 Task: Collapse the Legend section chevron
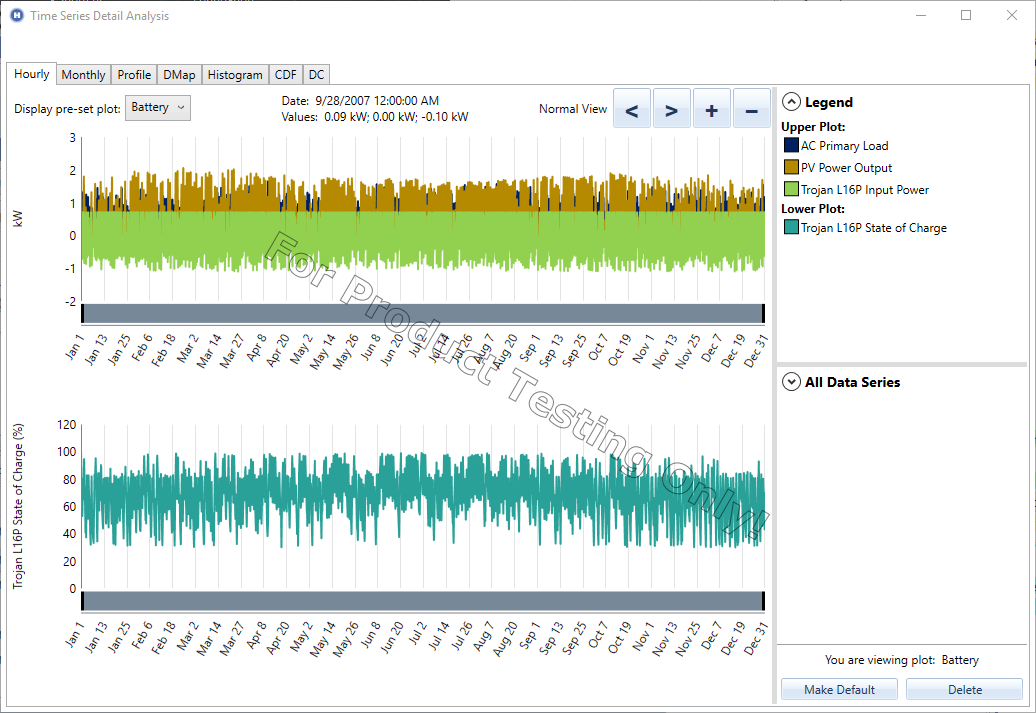pos(791,102)
